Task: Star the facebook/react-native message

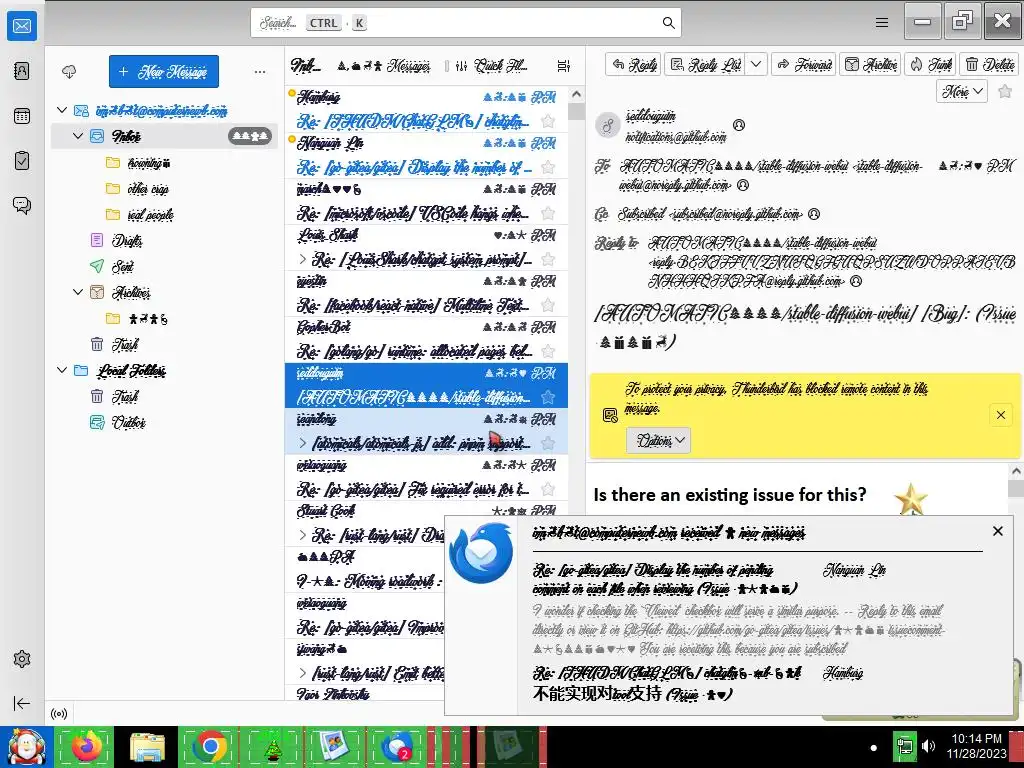Action: coord(548,305)
